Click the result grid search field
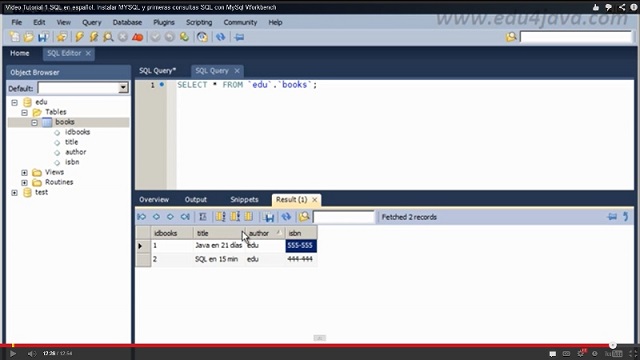Image resolution: width=640 pixels, height=360 pixels. pyautogui.click(x=343, y=217)
